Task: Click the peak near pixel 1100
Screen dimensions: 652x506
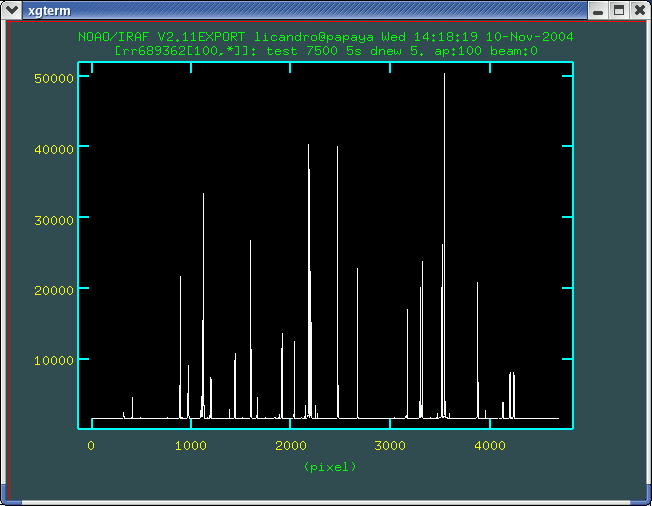Action: click(203, 196)
